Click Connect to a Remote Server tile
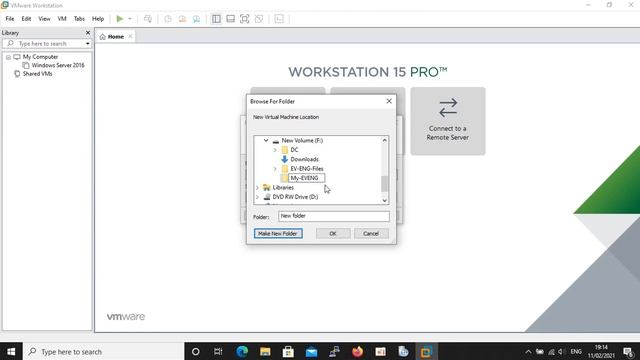The image size is (640, 360). [x=448, y=121]
